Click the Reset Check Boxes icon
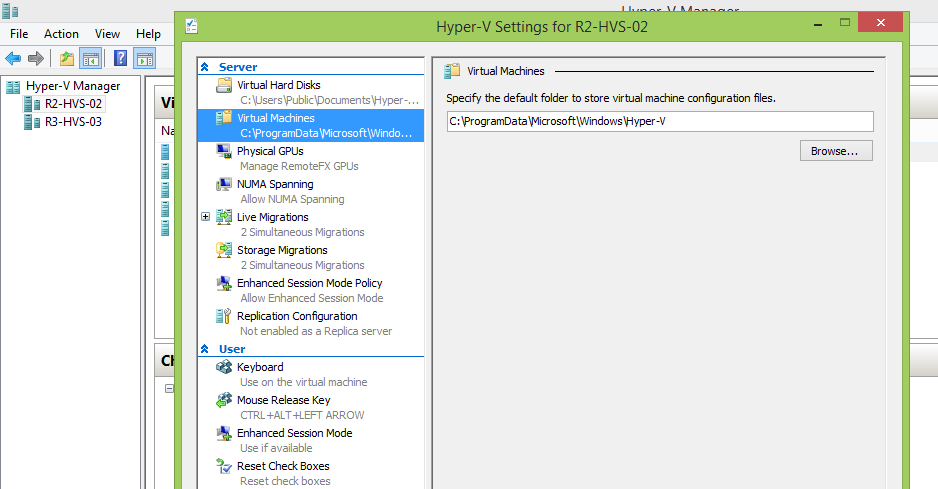938x489 pixels. 224,465
